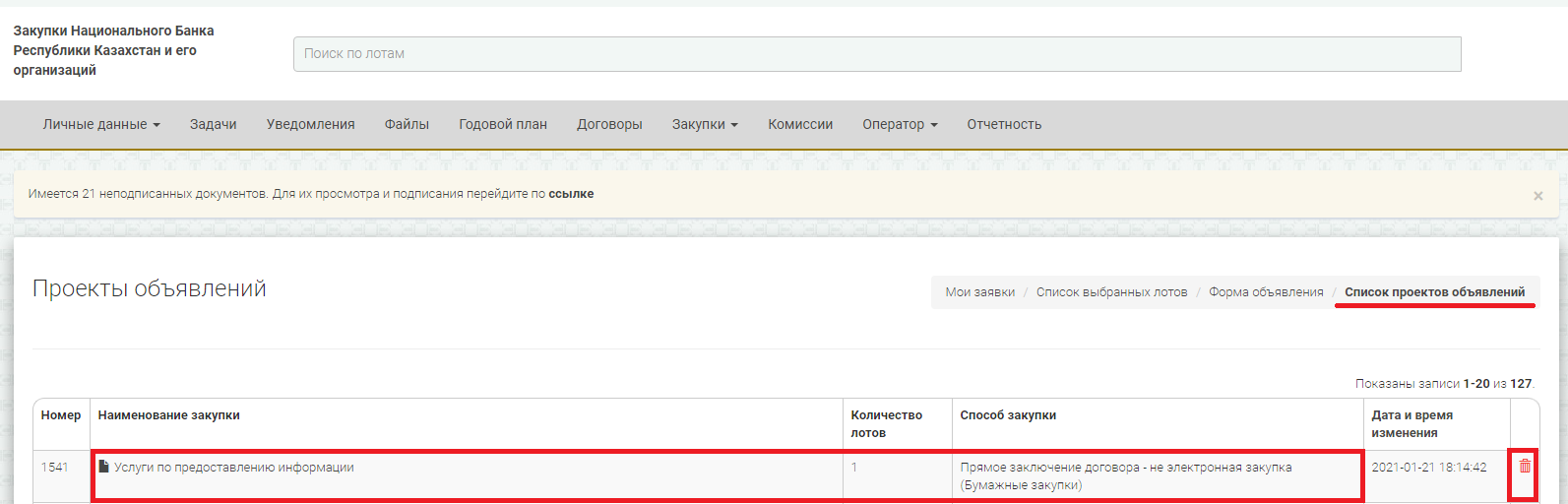
Task: Click the ссылке link in the notification
Action: [x=571, y=194]
